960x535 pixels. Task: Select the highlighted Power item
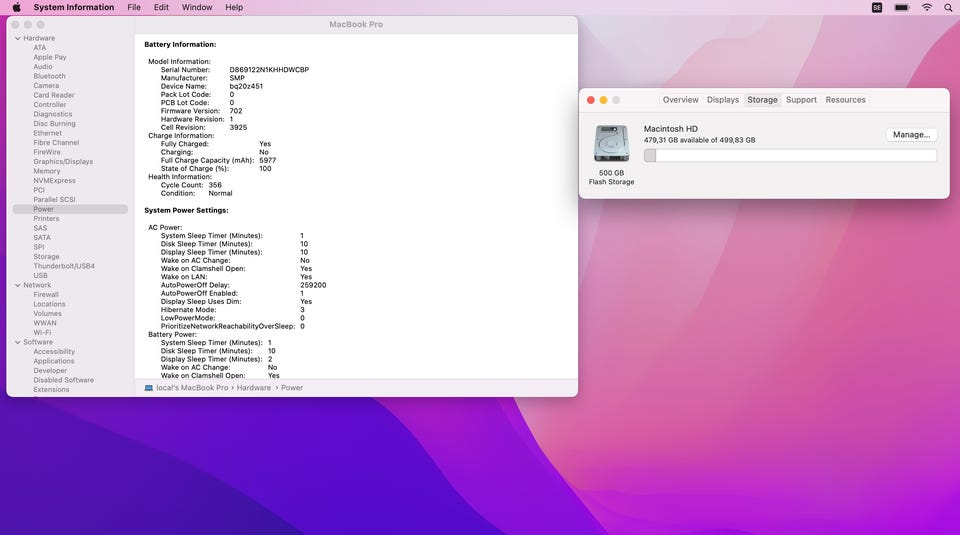[70, 209]
